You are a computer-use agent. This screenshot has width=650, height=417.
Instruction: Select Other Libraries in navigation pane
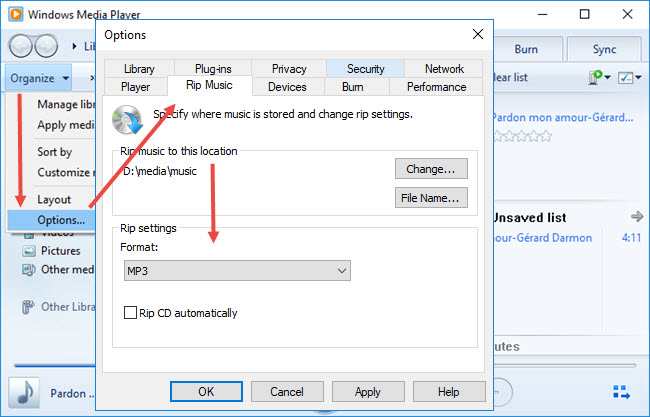(68, 307)
